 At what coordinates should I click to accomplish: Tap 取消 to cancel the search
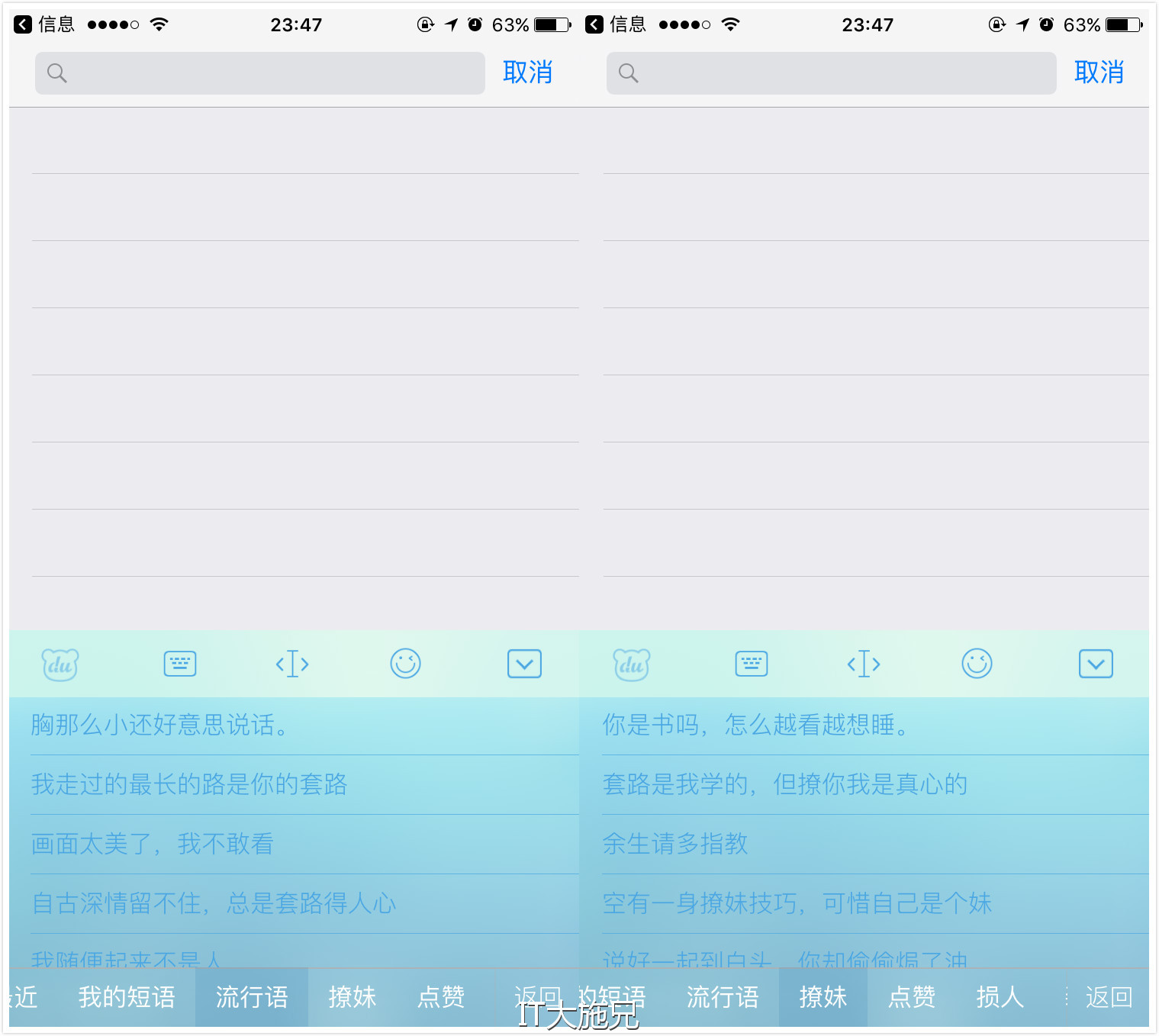tap(528, 72)
